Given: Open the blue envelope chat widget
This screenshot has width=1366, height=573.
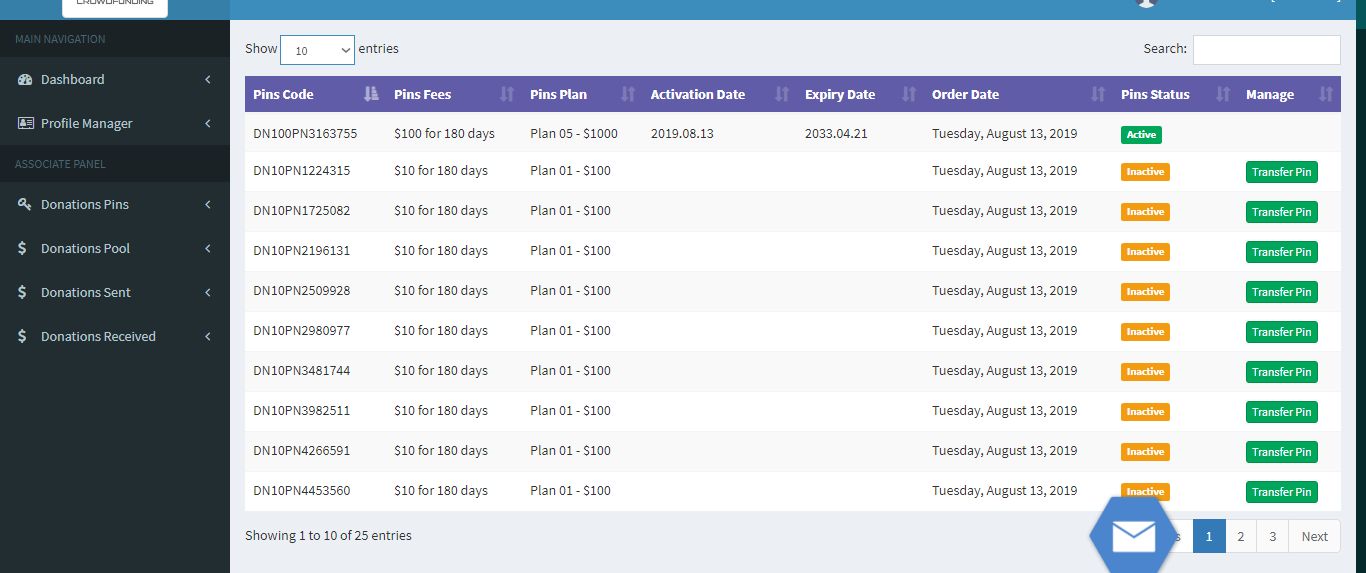Looking at the screenshot, I should coord(1133,536).
